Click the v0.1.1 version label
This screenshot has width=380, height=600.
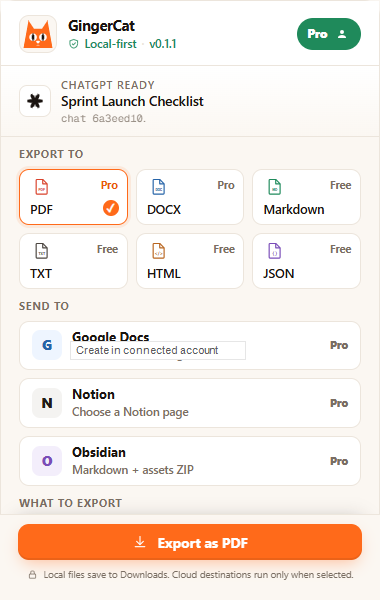point(163,44)
